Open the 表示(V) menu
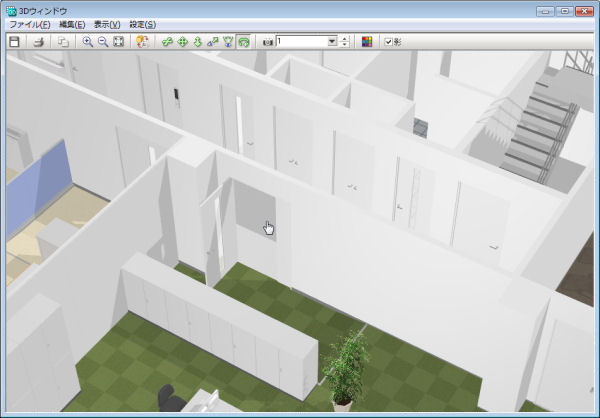The image size is (600, 418). pos(107,23)
